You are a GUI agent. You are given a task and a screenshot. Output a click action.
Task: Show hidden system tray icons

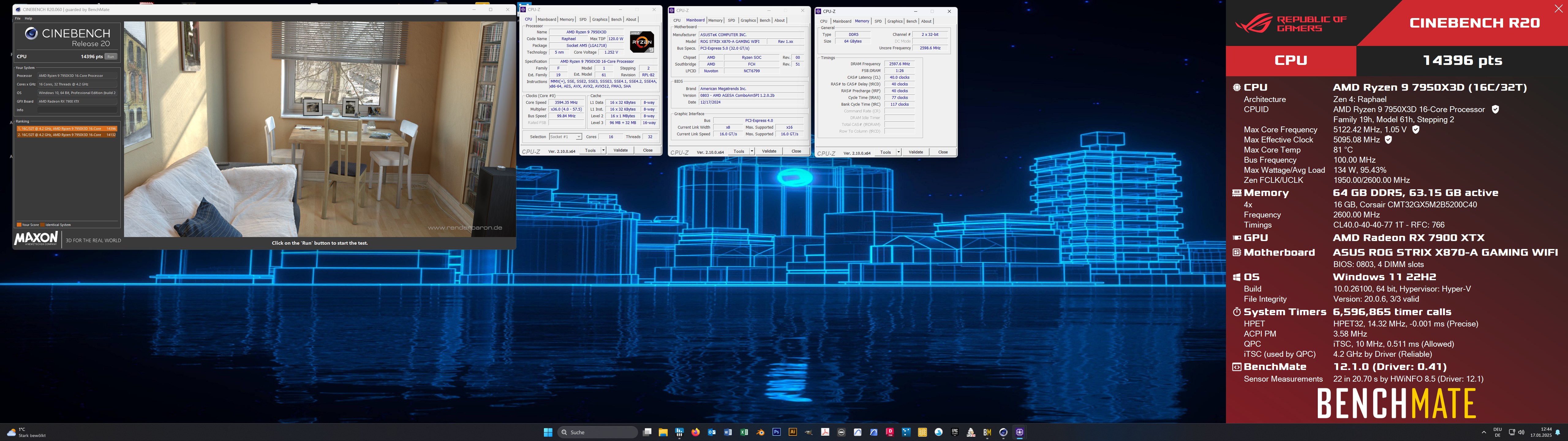click(x=1483, y=432)
